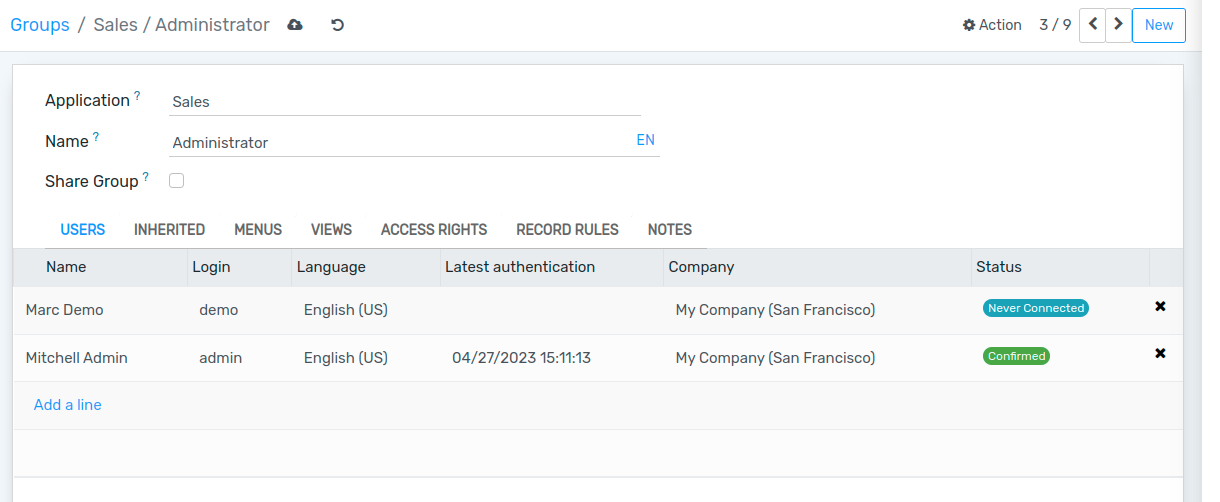Click the Never Connected status badge
This screenshot has height=502, width=1220.
pos(1036,308)
